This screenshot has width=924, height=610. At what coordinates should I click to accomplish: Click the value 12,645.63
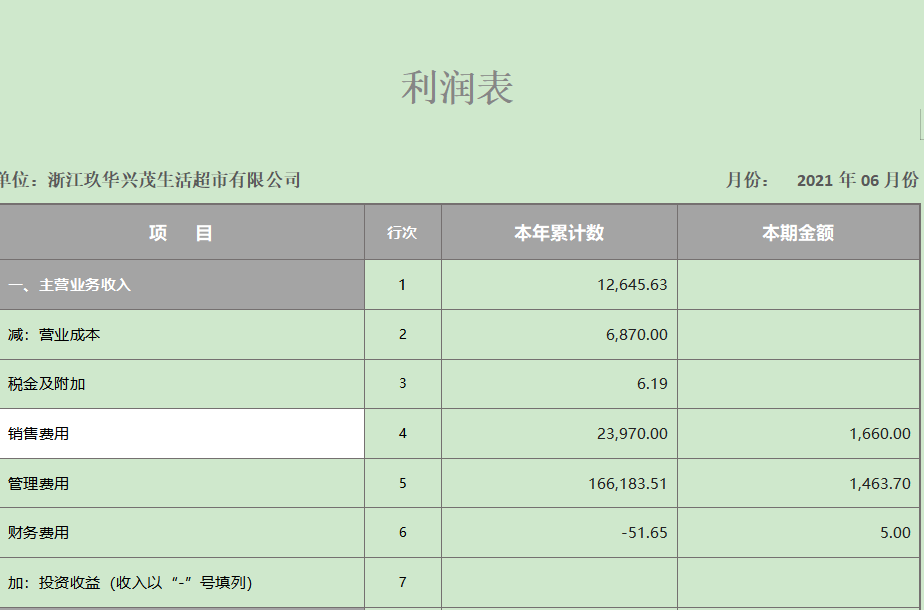click(x=632, y=285)
